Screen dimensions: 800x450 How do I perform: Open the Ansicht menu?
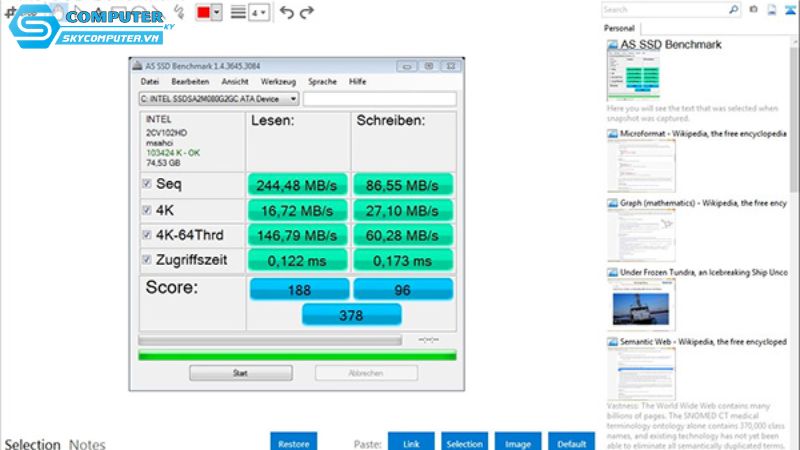[235, 82]
